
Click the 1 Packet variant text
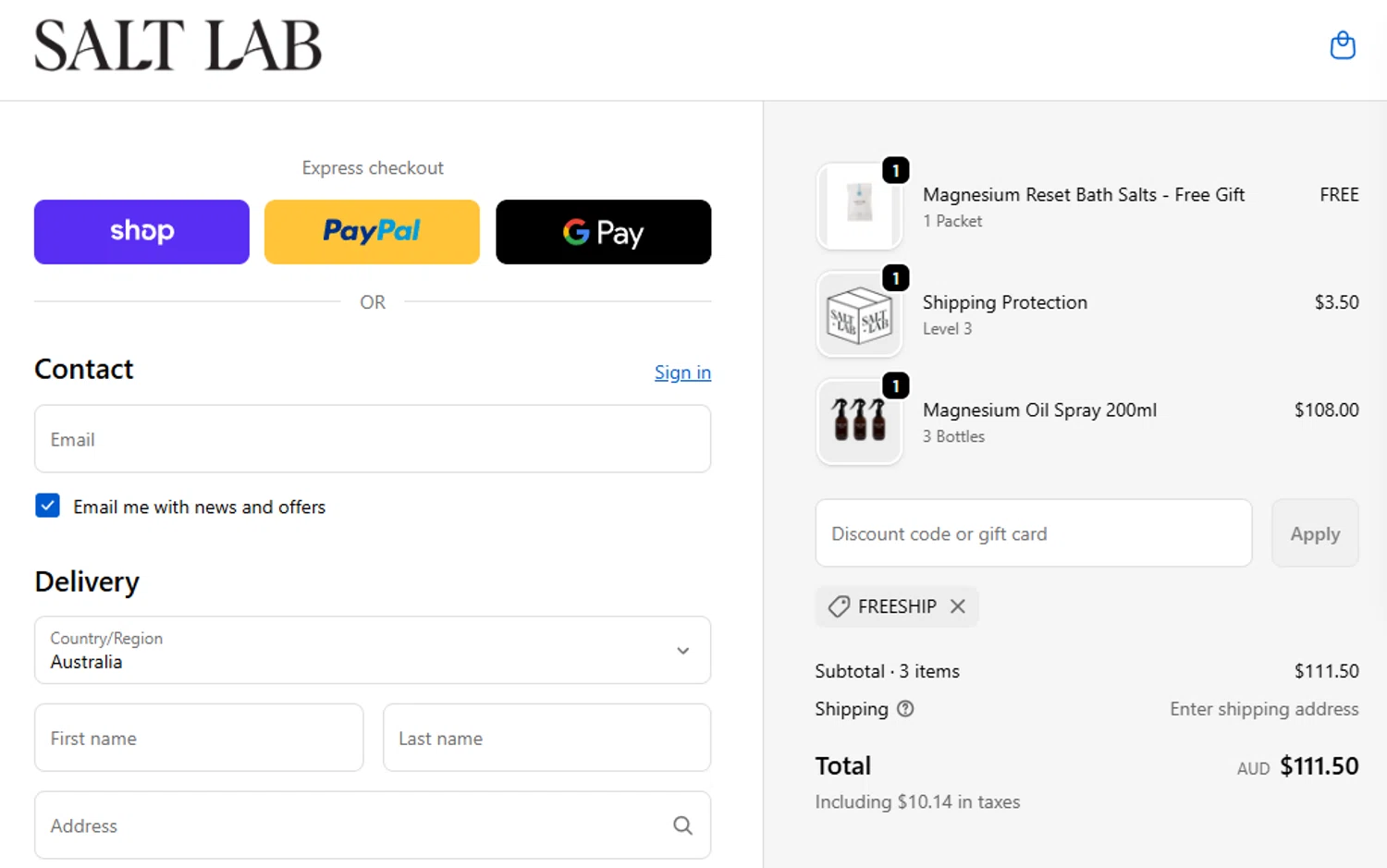(952, 221)
